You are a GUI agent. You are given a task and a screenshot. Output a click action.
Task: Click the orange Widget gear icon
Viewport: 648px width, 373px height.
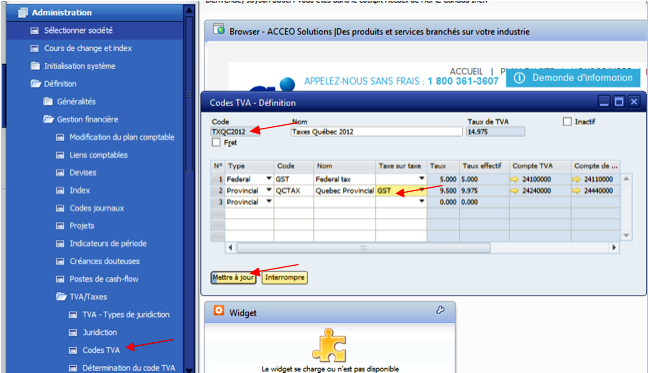[219, 310]
